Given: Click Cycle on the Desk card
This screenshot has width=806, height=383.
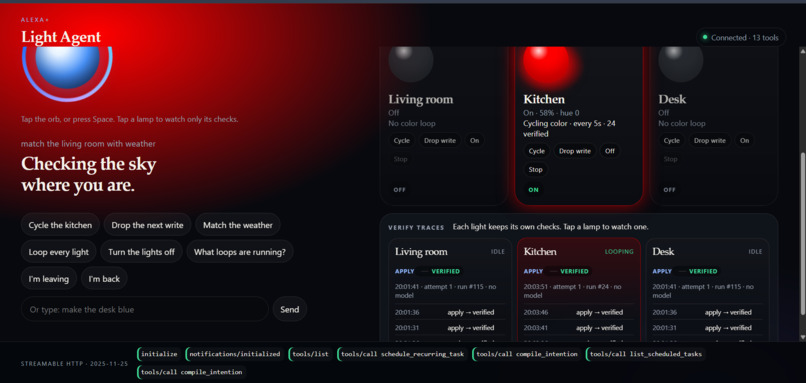Looking at the screenshot, I should click(x=671, y=140).
